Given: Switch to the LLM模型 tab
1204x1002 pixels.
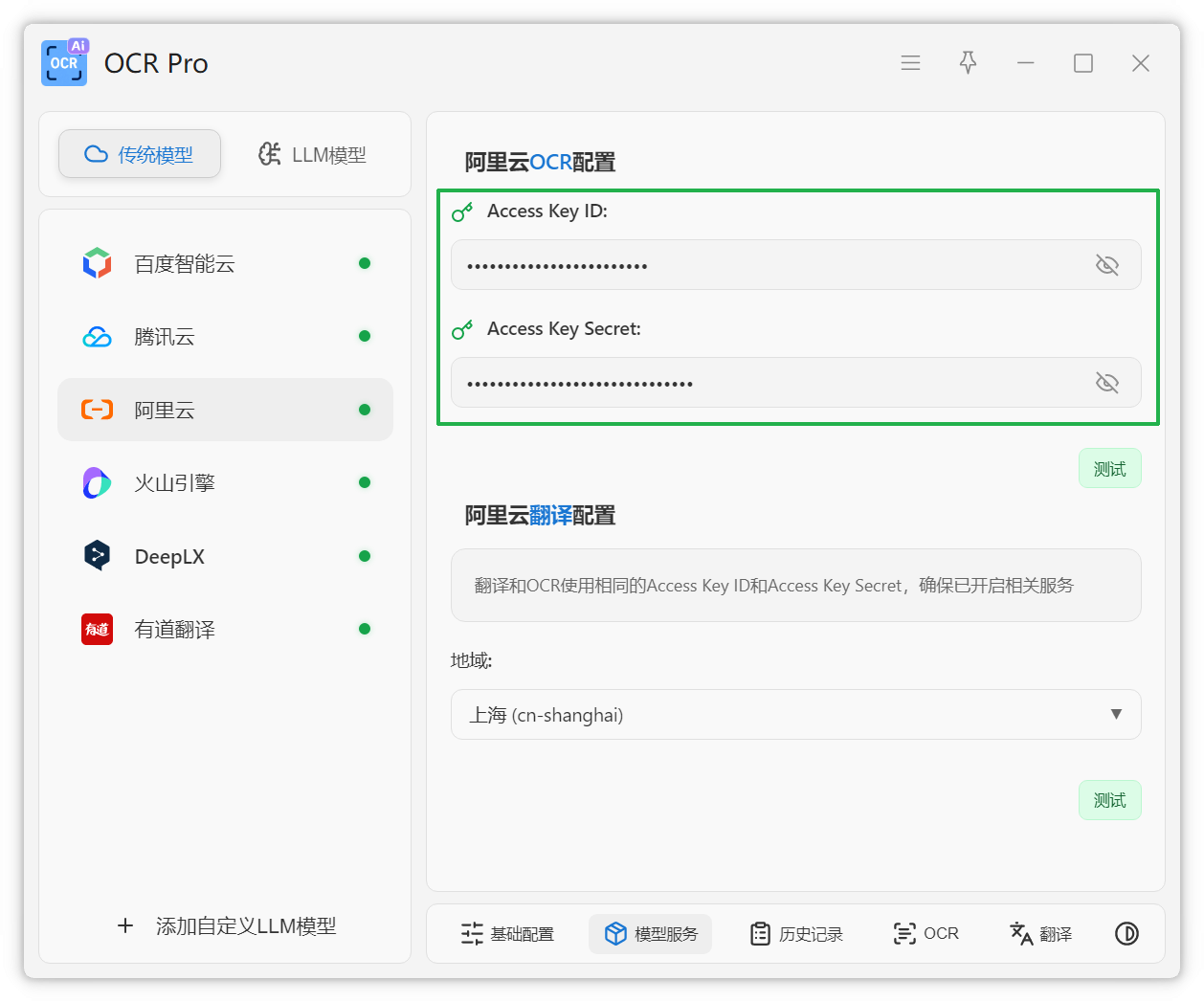Looking at the screenshot, I should pyautogui.click(x=312, y=155).
